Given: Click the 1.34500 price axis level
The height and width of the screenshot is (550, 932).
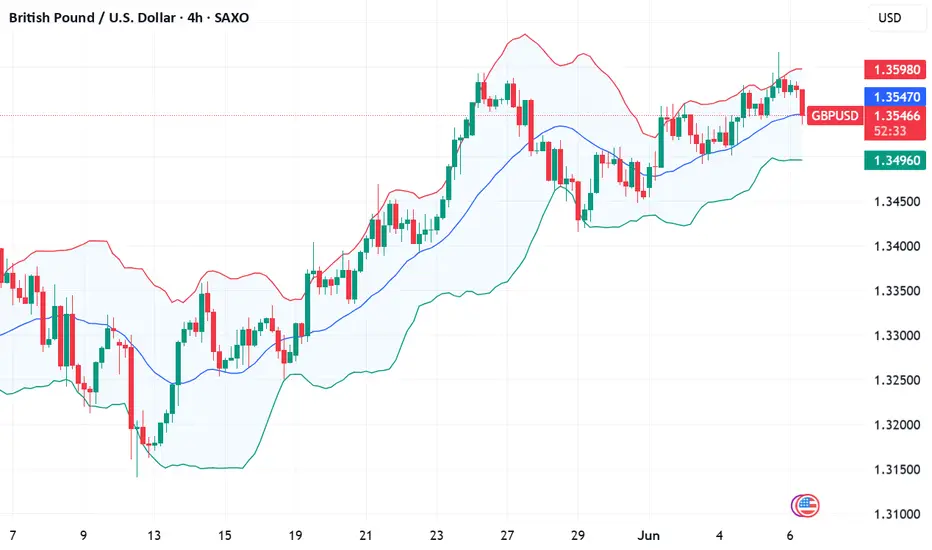Looking at the screenshot, I should tap(897, 202).
